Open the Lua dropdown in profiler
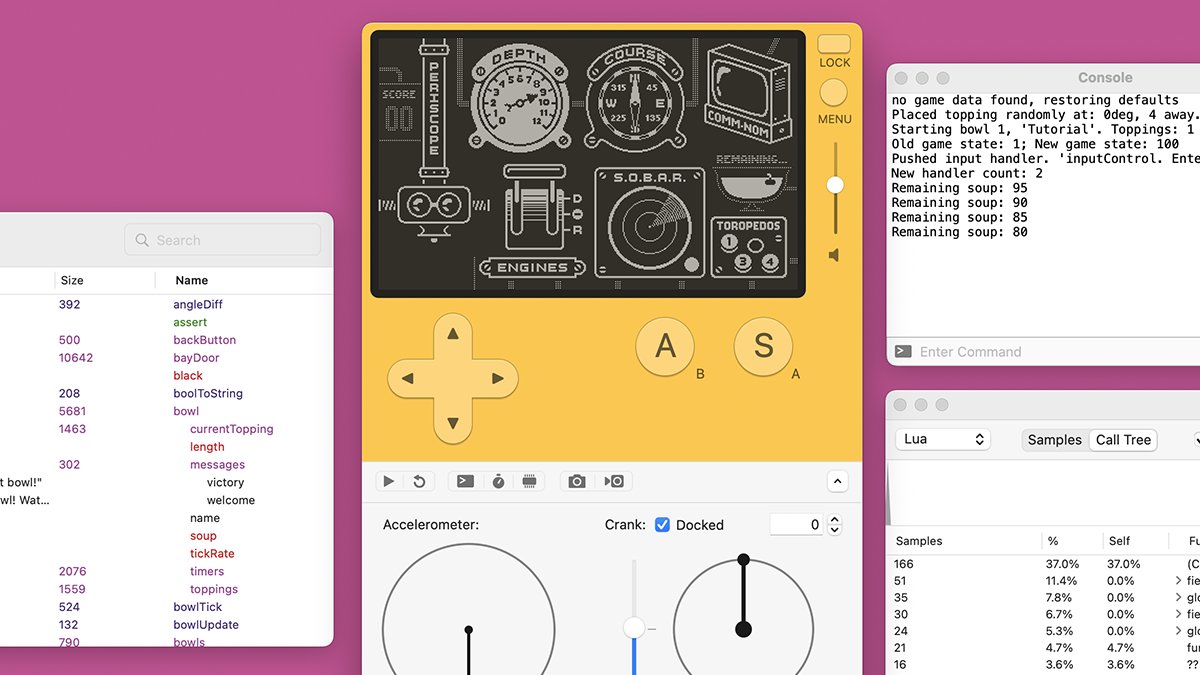 pyautogui.click(x=941, y=440)
